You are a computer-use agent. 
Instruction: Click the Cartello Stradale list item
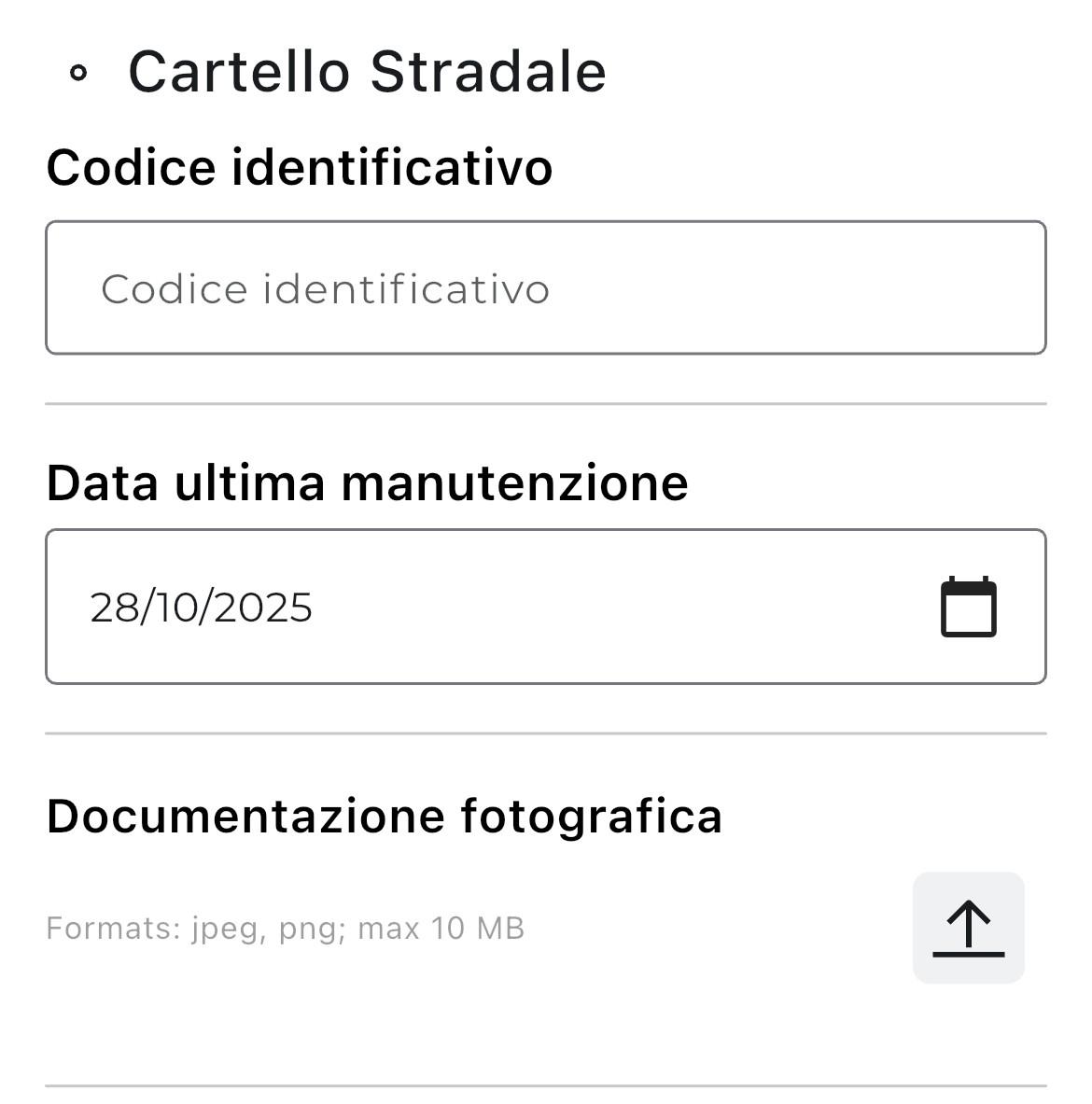point(367,72)
